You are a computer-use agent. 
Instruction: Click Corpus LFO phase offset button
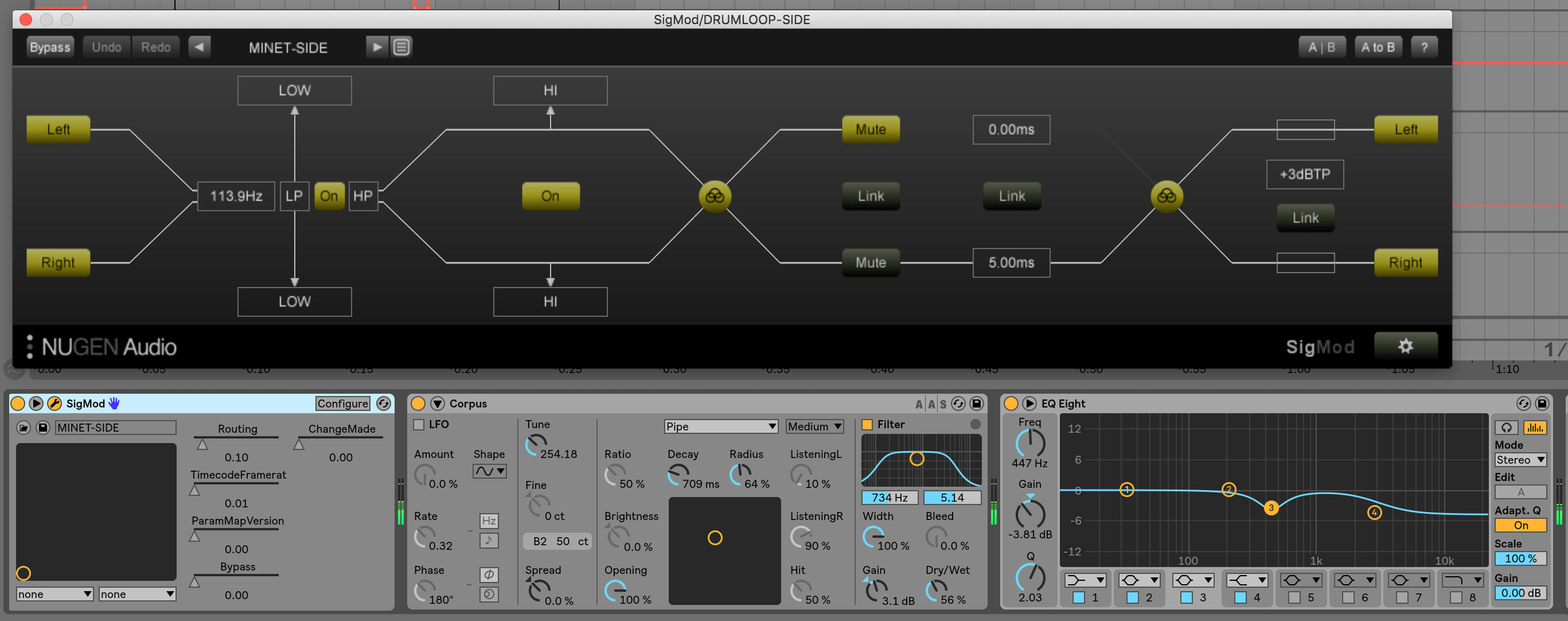point(489,575)
